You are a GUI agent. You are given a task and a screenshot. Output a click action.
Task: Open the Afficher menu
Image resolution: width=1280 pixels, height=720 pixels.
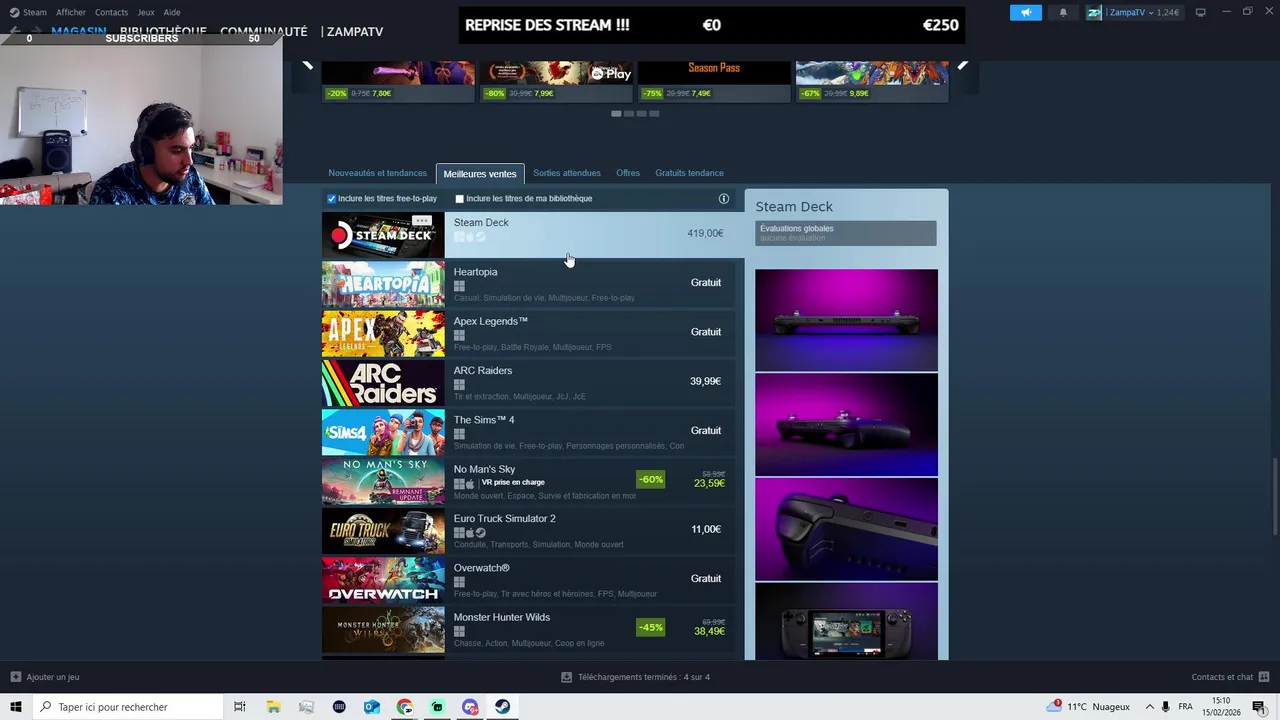click(71, 12)
